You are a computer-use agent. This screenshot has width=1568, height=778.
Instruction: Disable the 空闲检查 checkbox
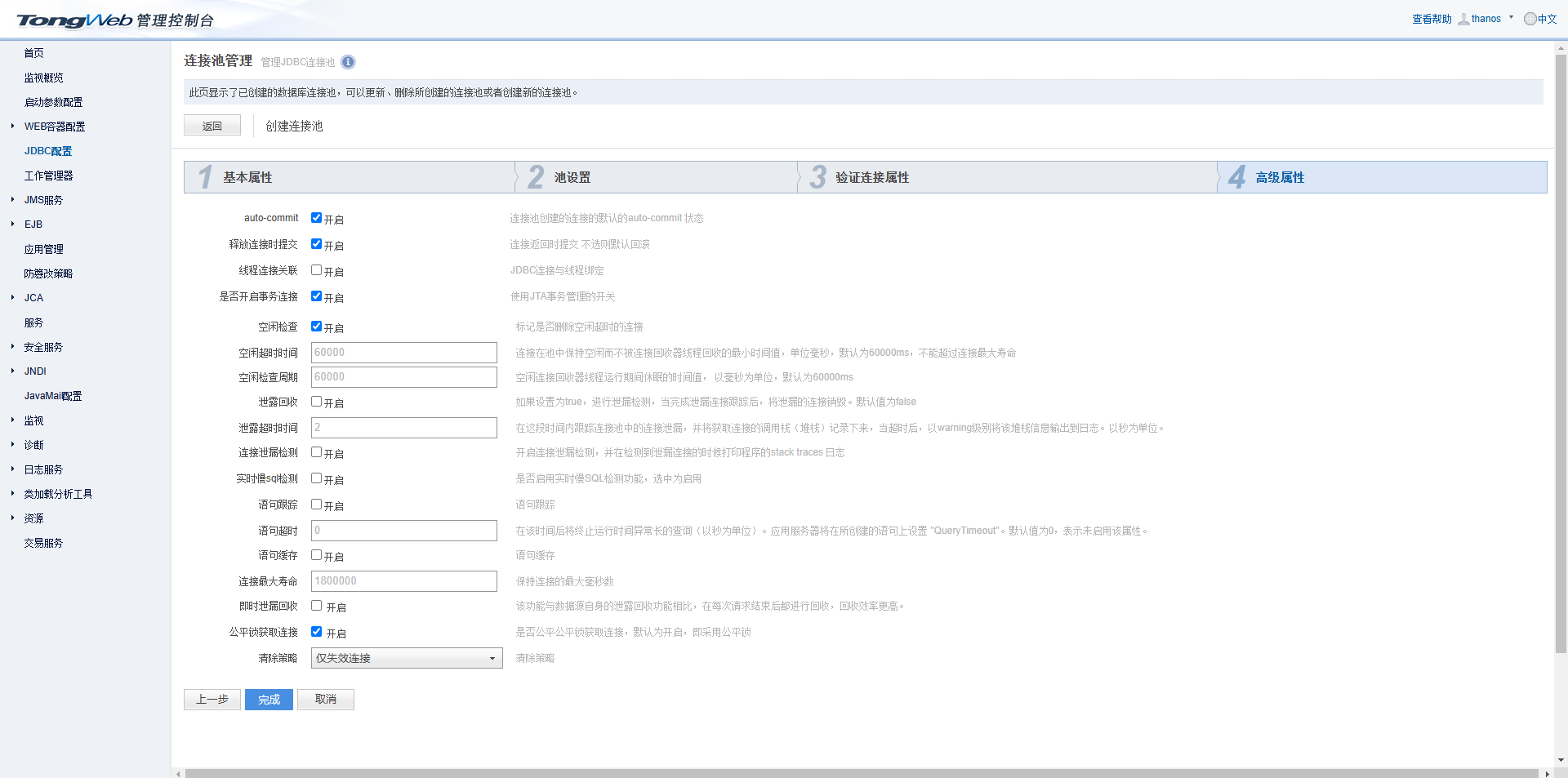coord(316,327)
